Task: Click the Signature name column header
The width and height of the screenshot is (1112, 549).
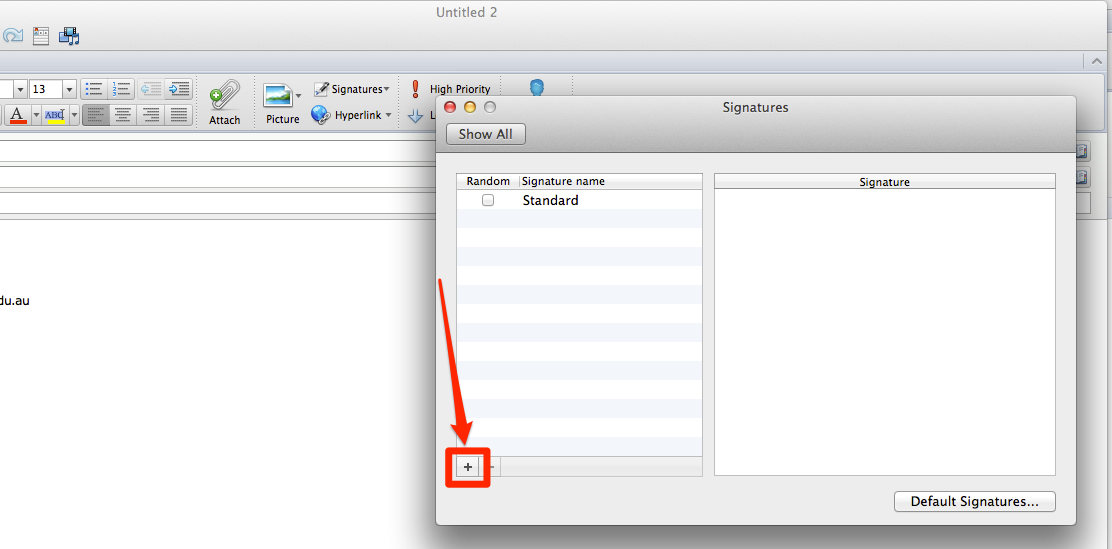Action: tap(563, 182)
